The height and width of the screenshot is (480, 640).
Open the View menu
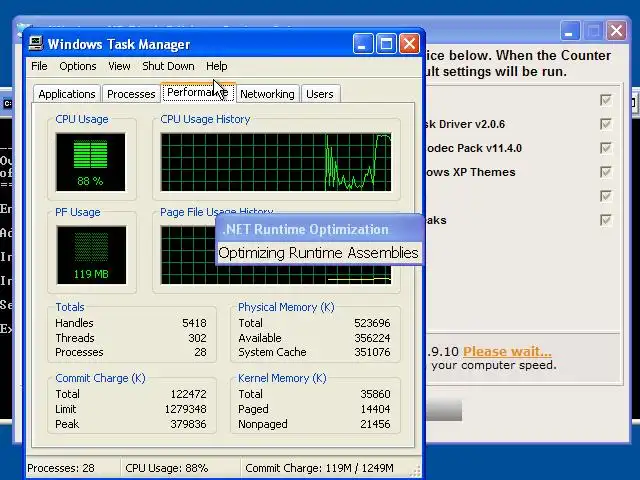119,66
